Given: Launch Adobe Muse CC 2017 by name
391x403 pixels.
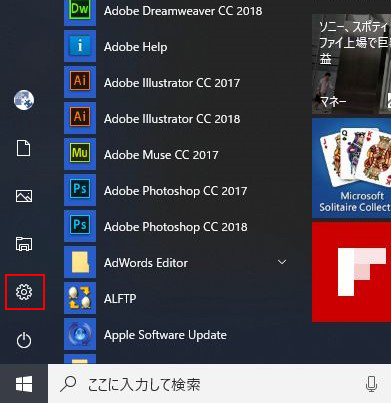Looking at the screenshot, I should click(x=161, y=155).
